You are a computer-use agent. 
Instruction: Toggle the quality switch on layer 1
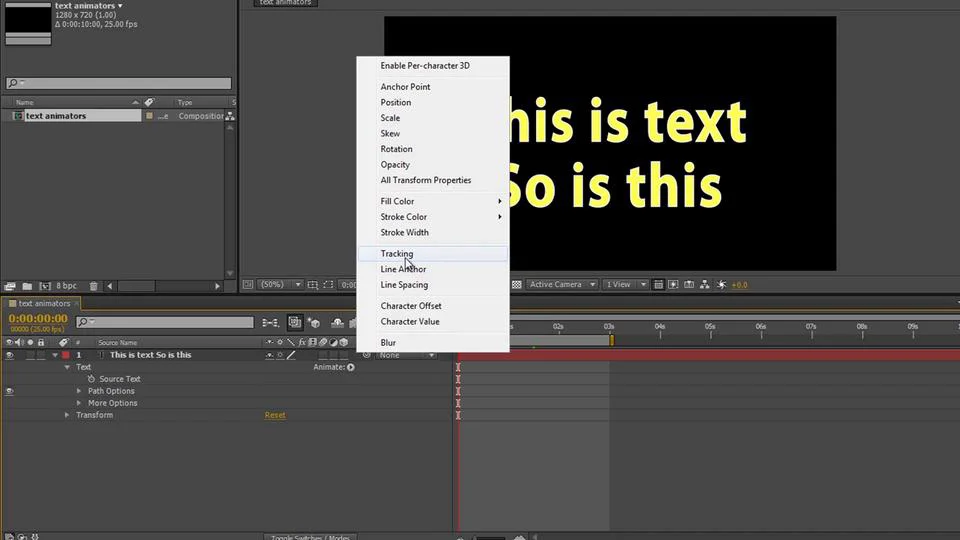(x=291, y=355)
